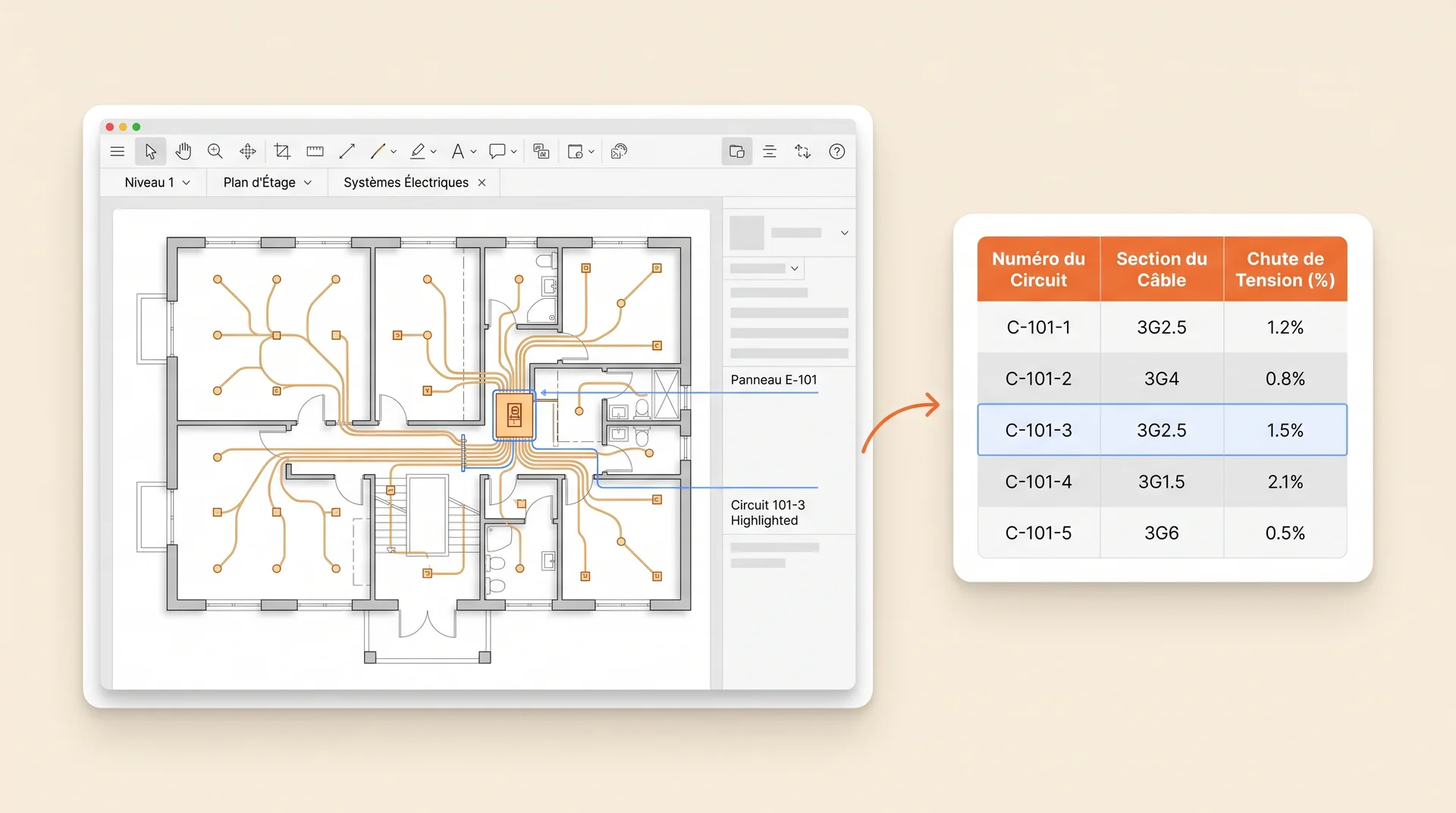Expand the side panel top chevron
This screenshot has width=1456, height=813.
tap(845, 233)
